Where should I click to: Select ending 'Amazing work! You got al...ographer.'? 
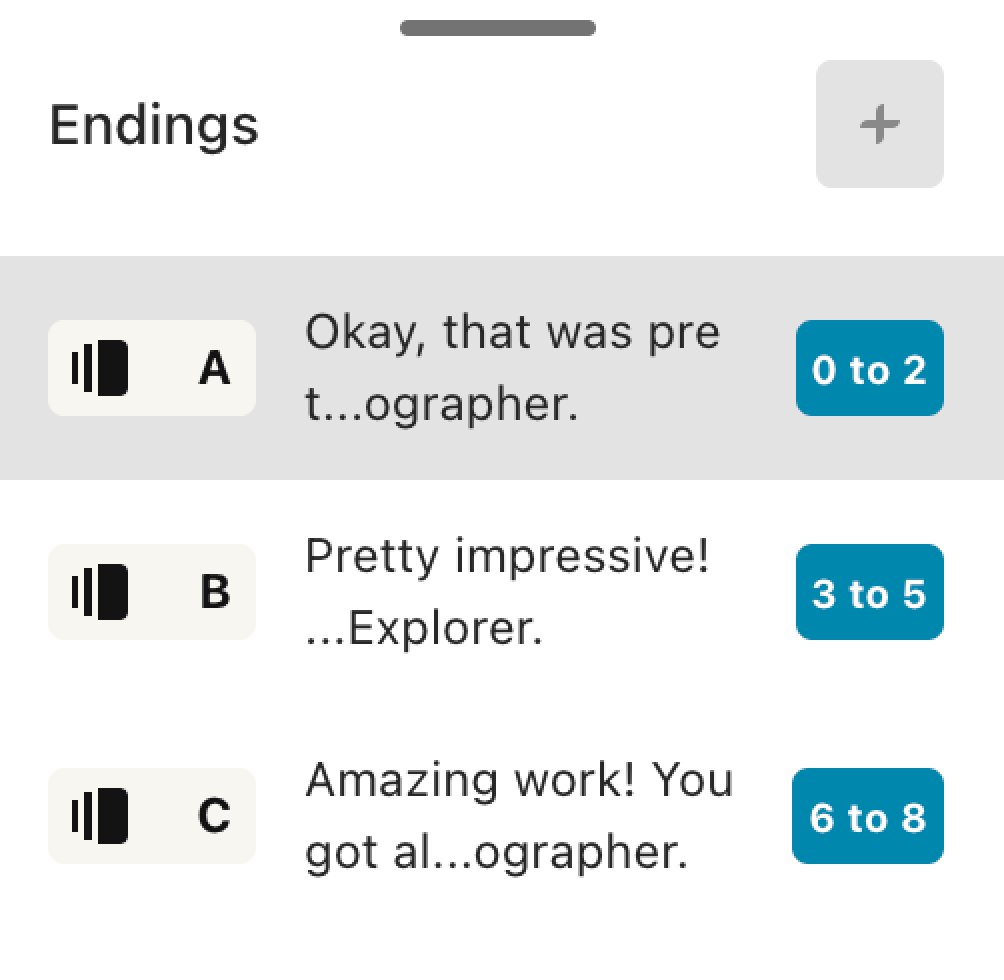point(519,816)
